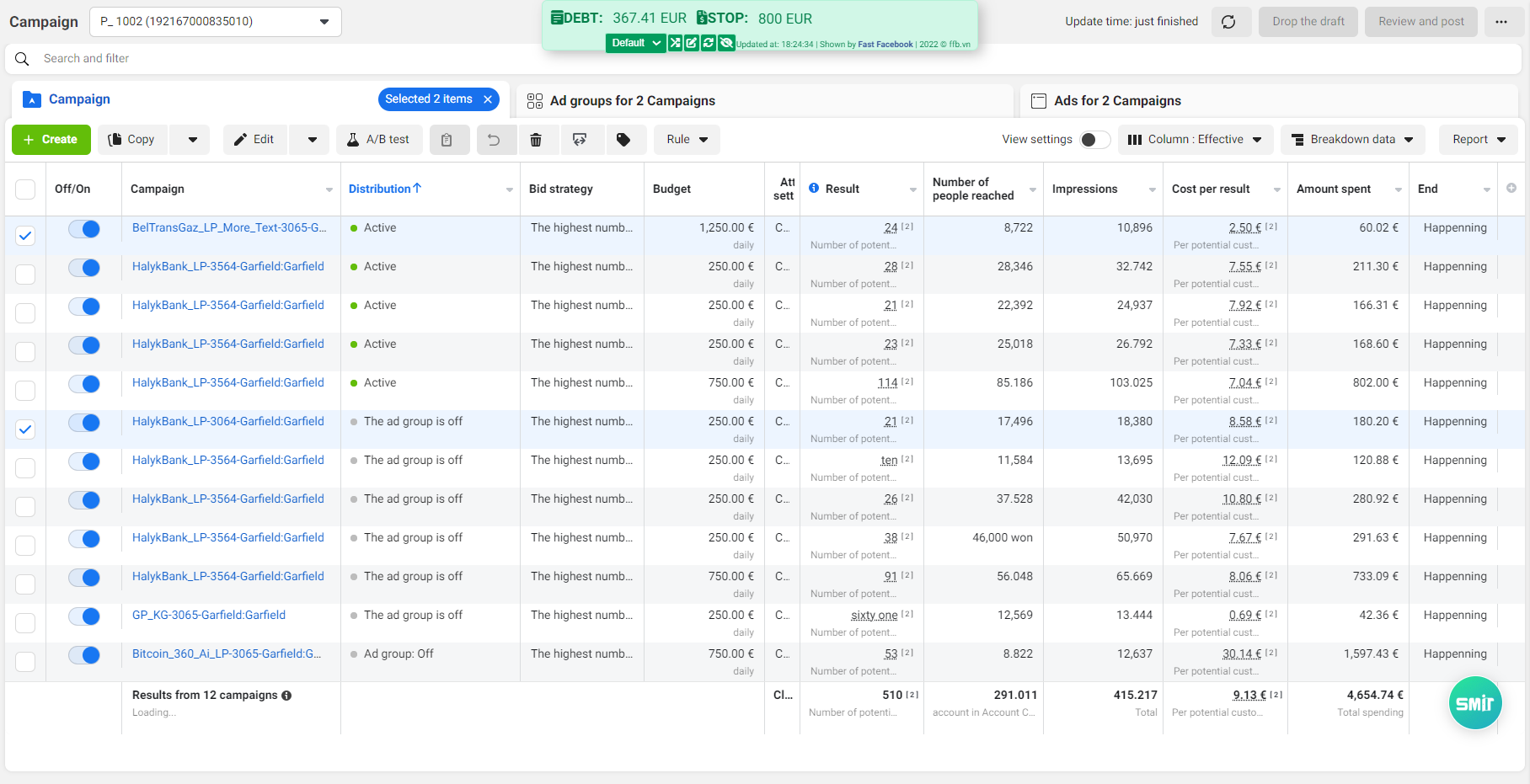The height and width of the screenshot is (784, 1530).
Task: Click the 'Drop the draft' button
Action: (x=1308, y=22)
